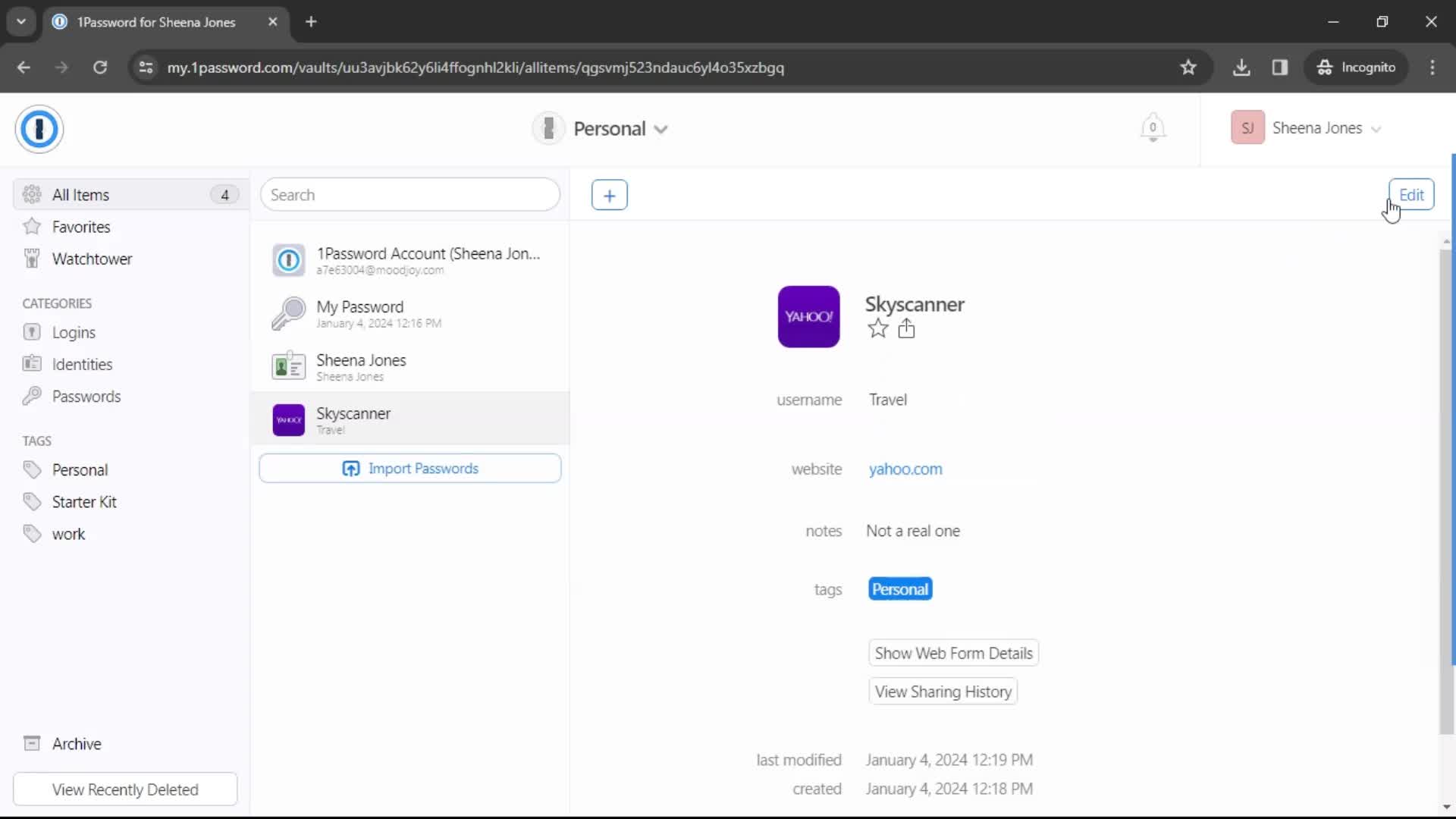The image size is (1456, 819).
Task: Toggle the Starter Kit tag filter
Action: (x=85, y=501)
